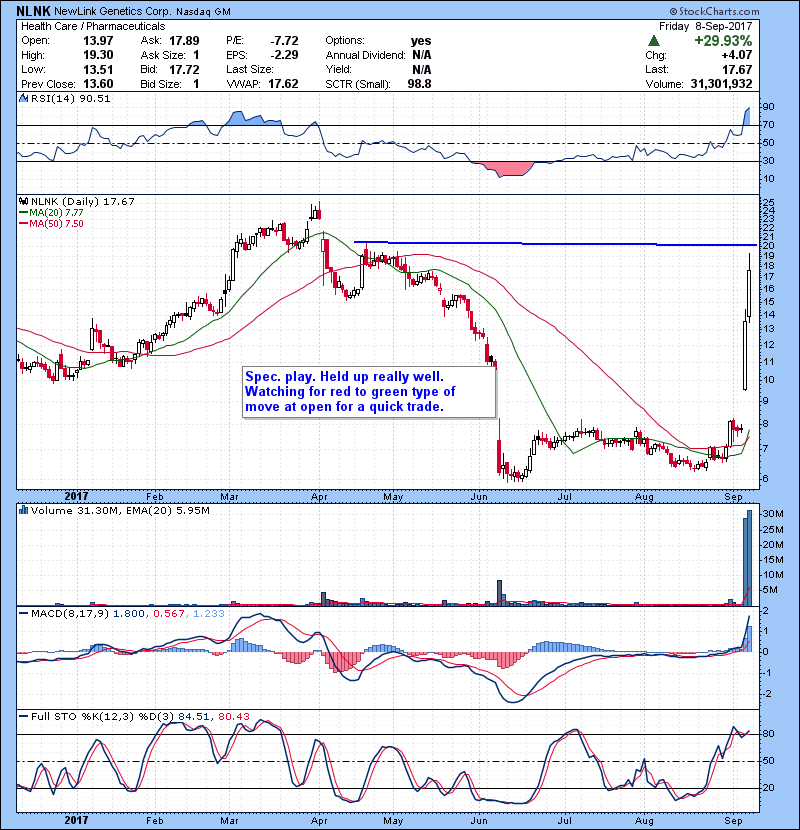Click the blue horizontal resistance line near 20
The image size is (800, 830).
[x=555, y=243]
